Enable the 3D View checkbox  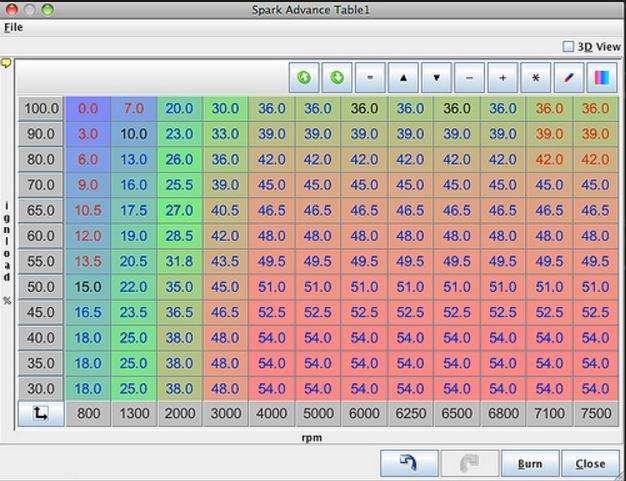pos(568,46)
